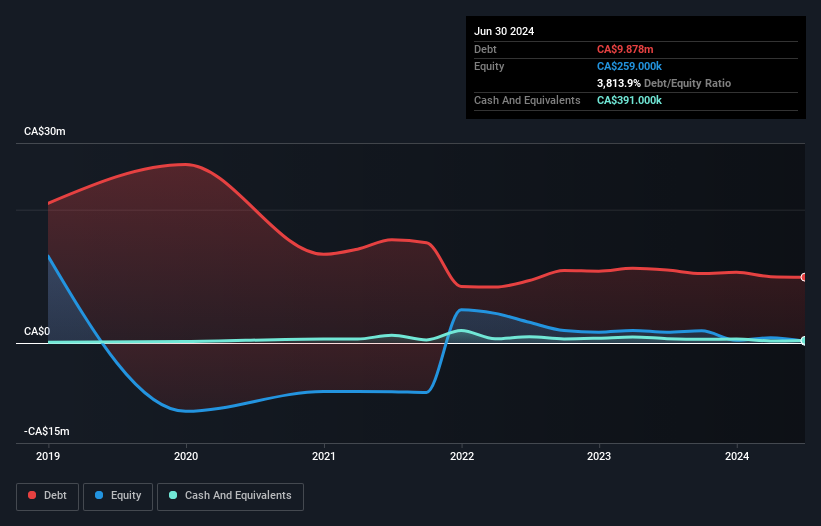The height and width of the screenshot is (526, 821).
Task: Select the 2020 axis label
Action: [186, 456]
